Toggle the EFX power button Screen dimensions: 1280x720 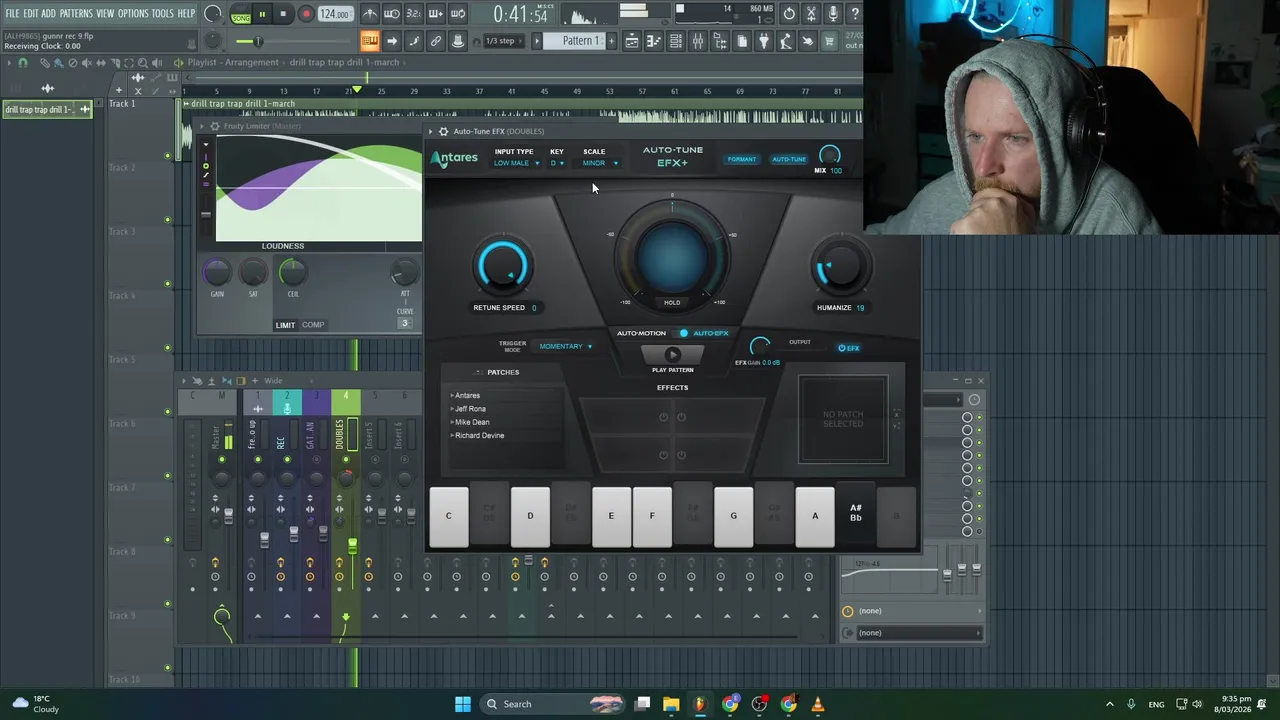[x=848, y=348]
